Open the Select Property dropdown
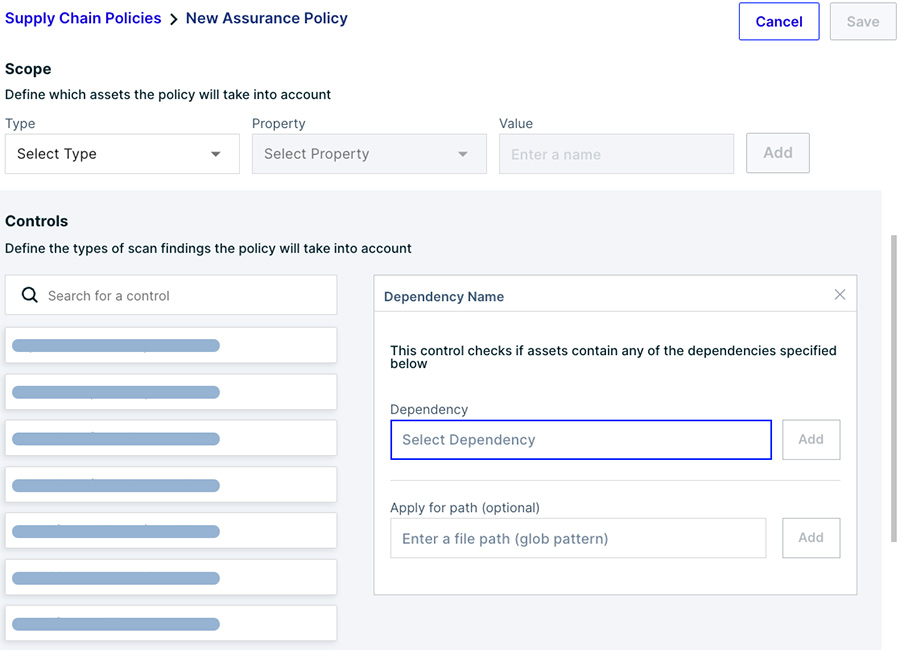The image size is (900, 650). pos(369,154)
